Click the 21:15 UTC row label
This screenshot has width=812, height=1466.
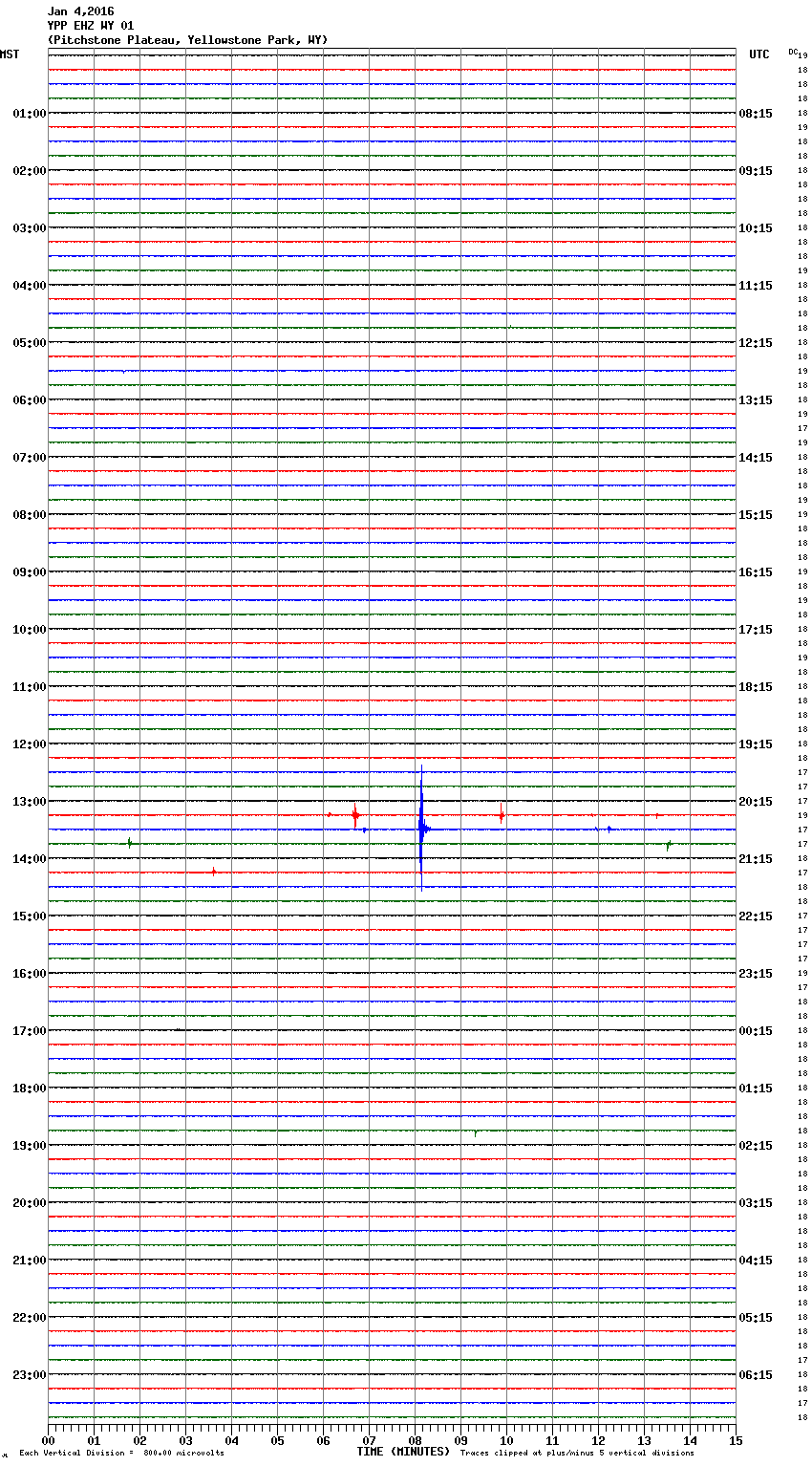point(756,859)
